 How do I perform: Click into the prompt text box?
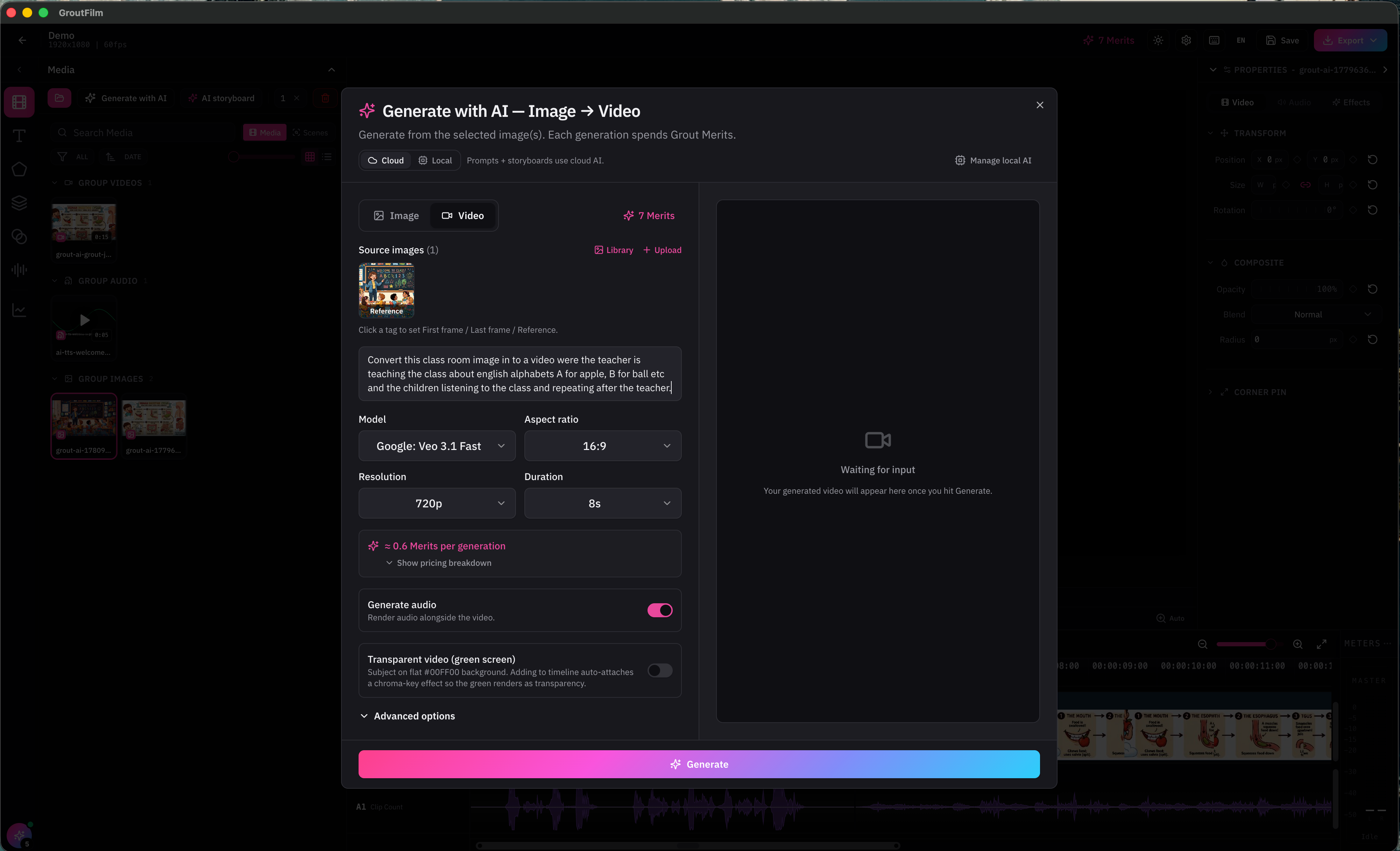[520, 373]
